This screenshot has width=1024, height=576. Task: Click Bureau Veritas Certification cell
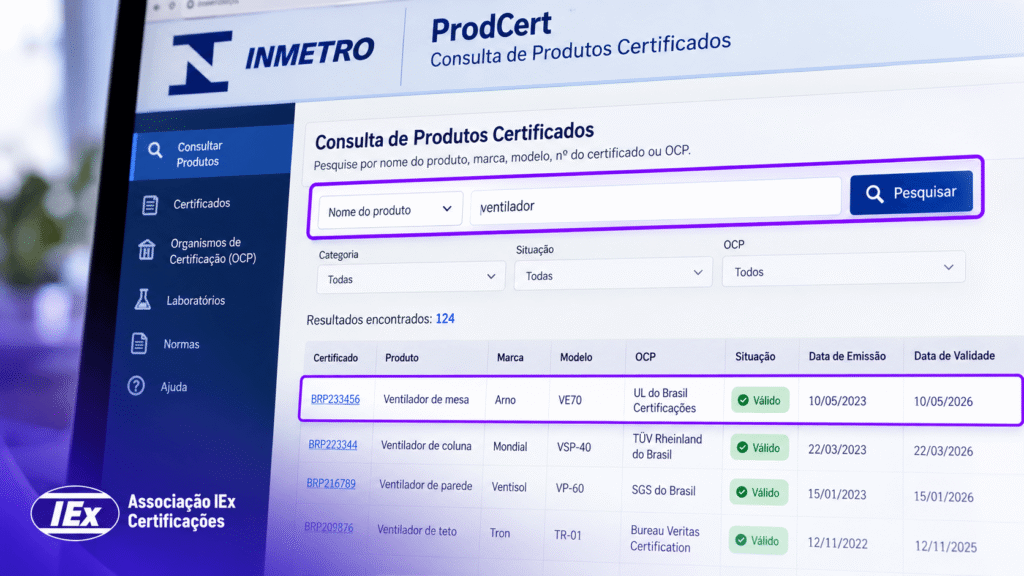tap(664, 539)
